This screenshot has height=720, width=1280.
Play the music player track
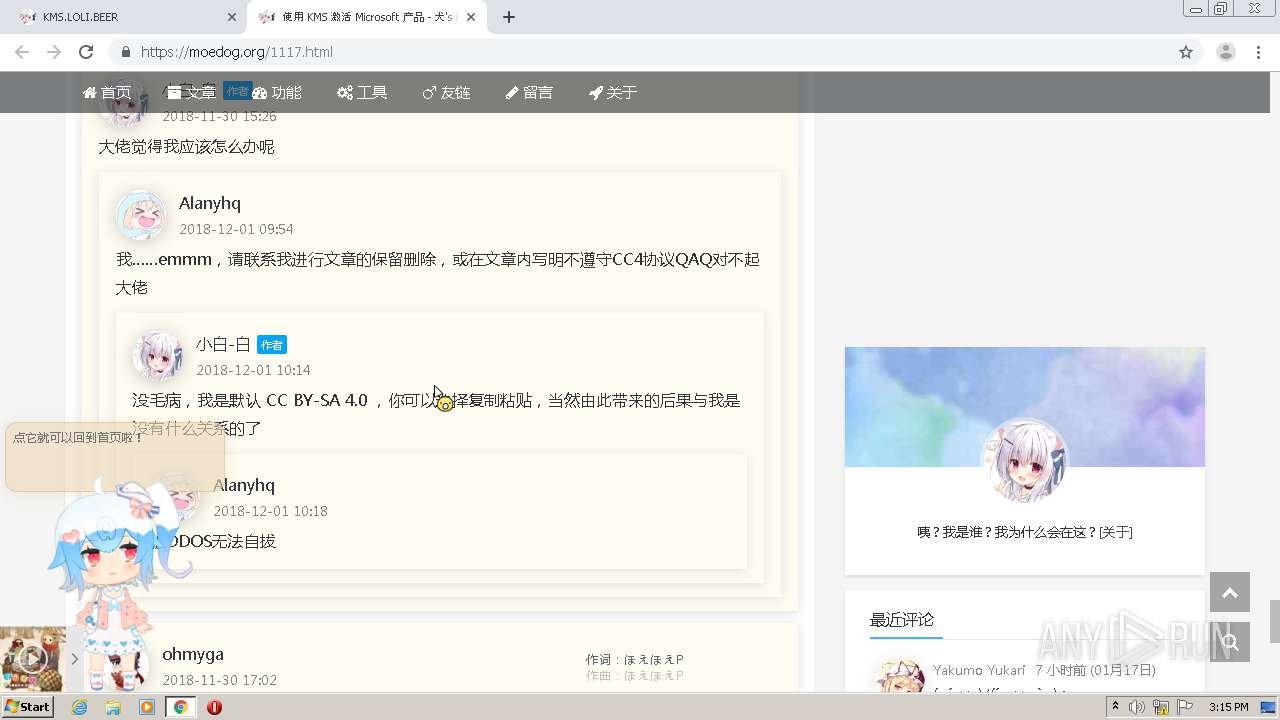click(x=32, y=658)
